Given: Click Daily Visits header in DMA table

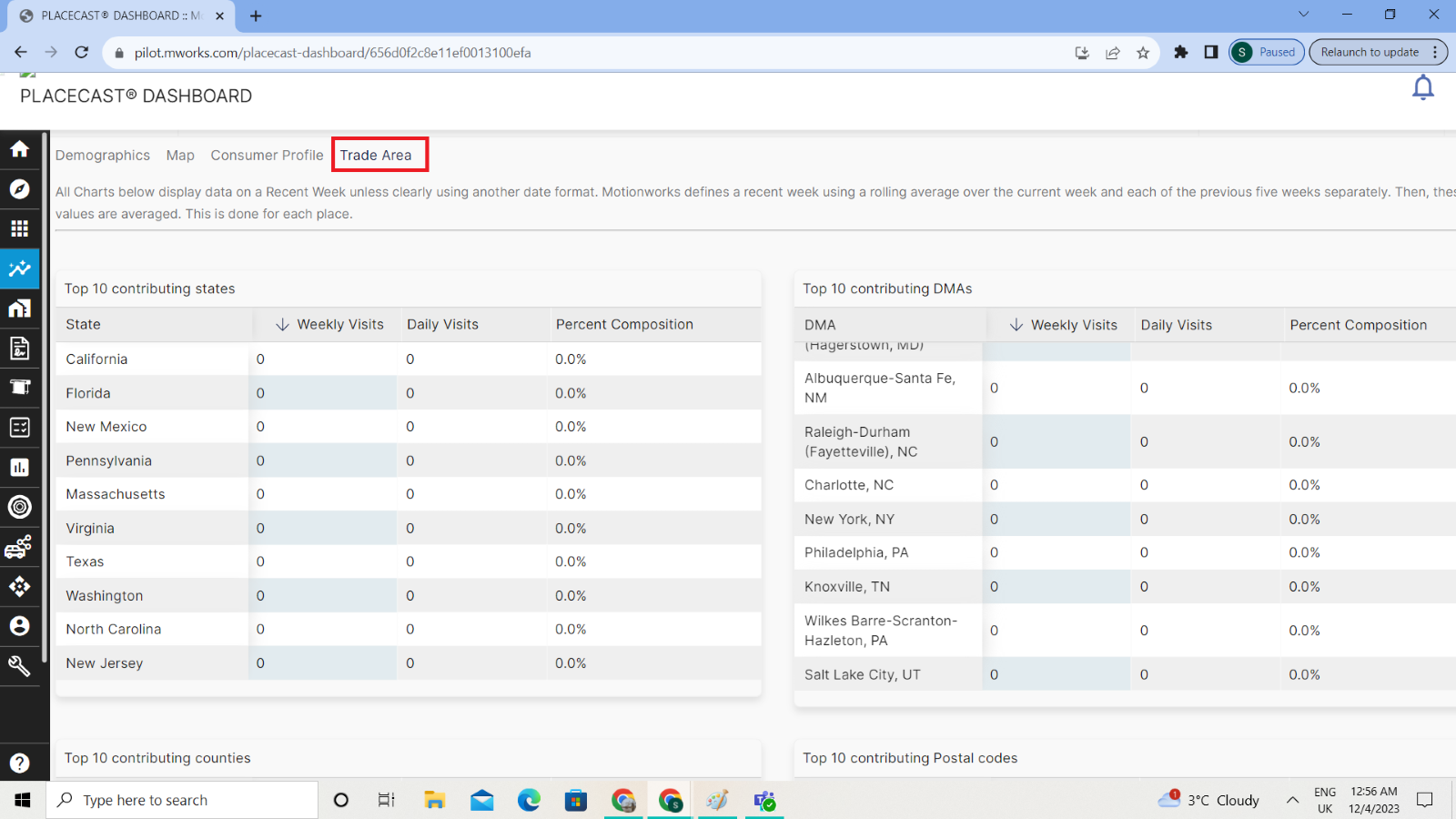Looking at the screenshot, I should pos(1177,325).
